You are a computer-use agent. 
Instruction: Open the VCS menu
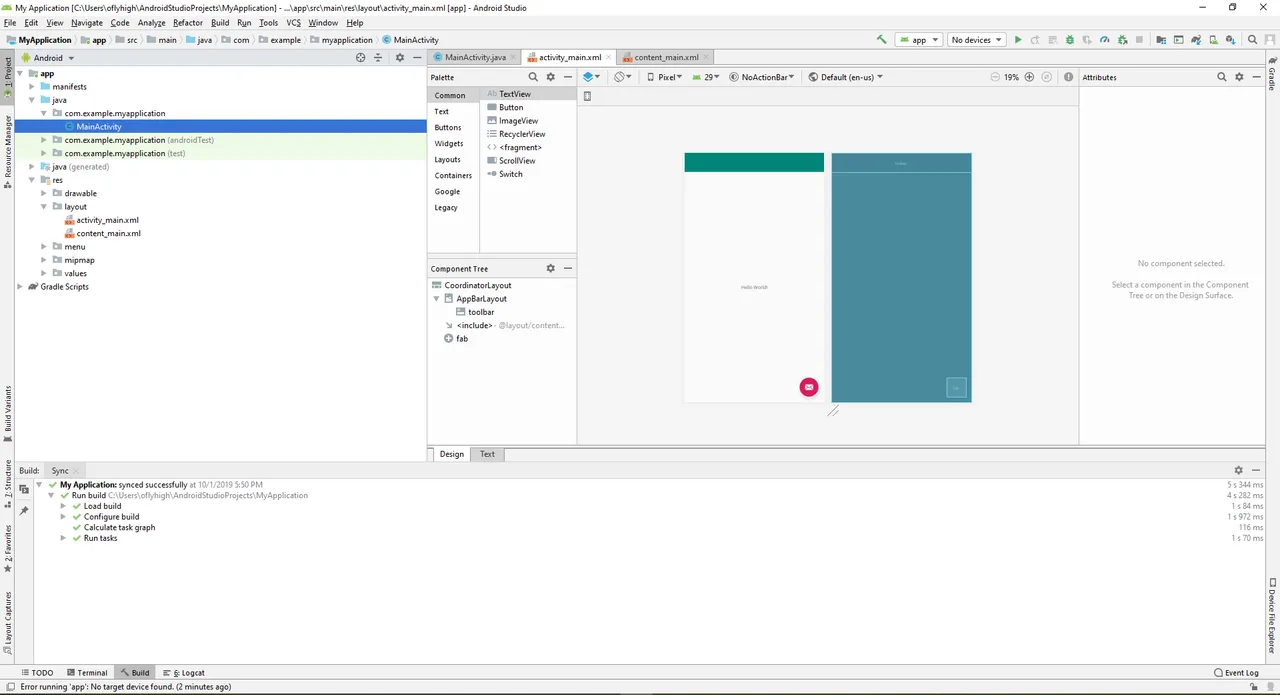point(293,22)
